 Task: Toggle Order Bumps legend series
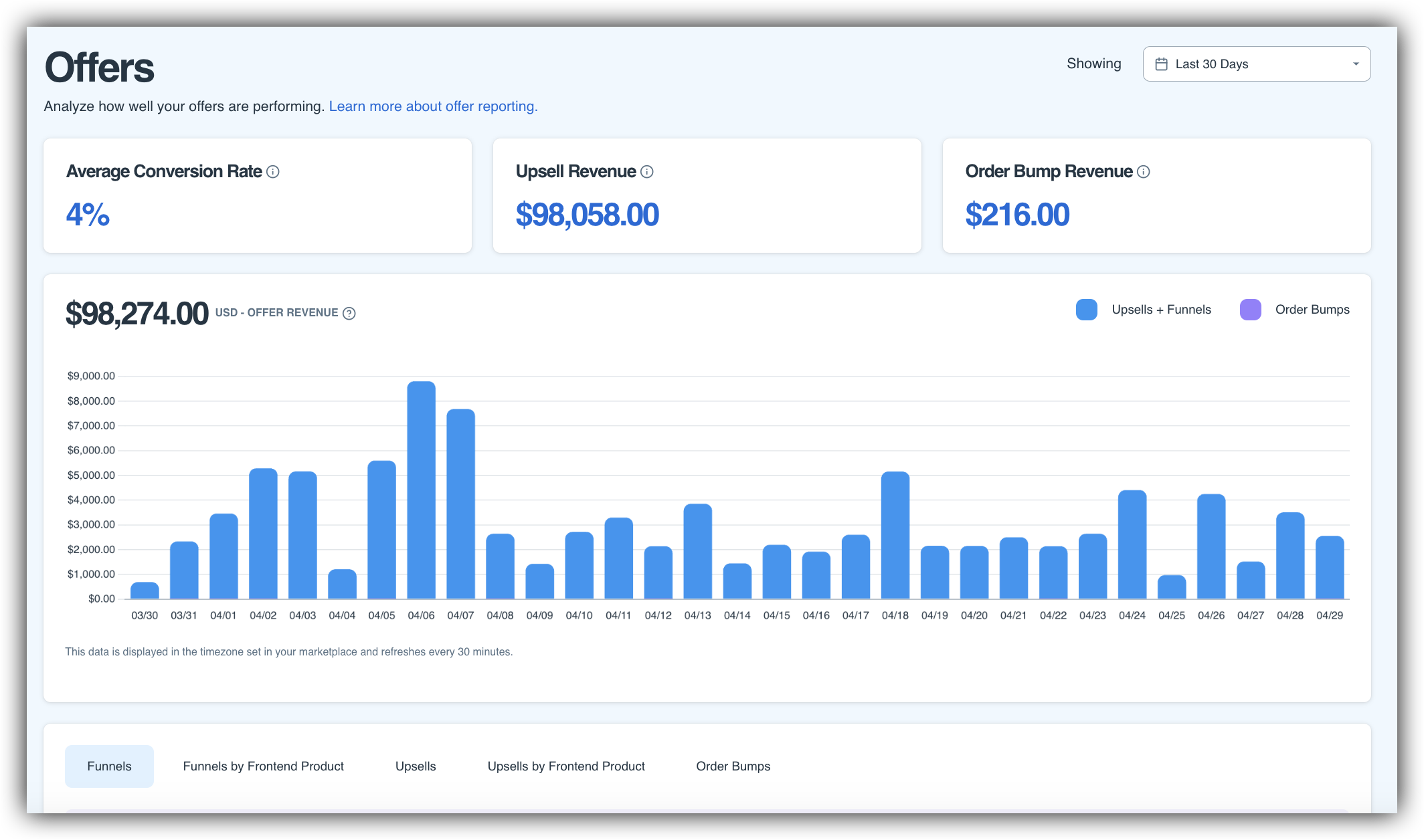pyautogui.click(x=1312, y=310)
